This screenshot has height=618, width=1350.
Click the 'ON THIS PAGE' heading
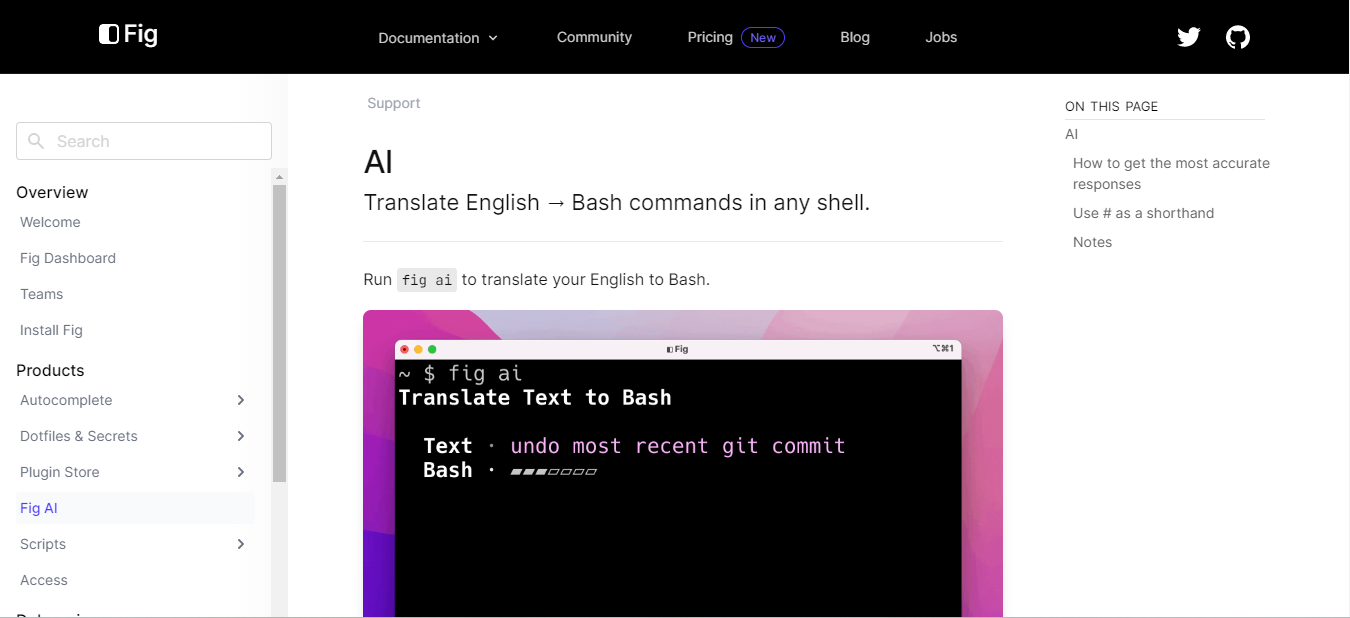[x=1111, y=106]
